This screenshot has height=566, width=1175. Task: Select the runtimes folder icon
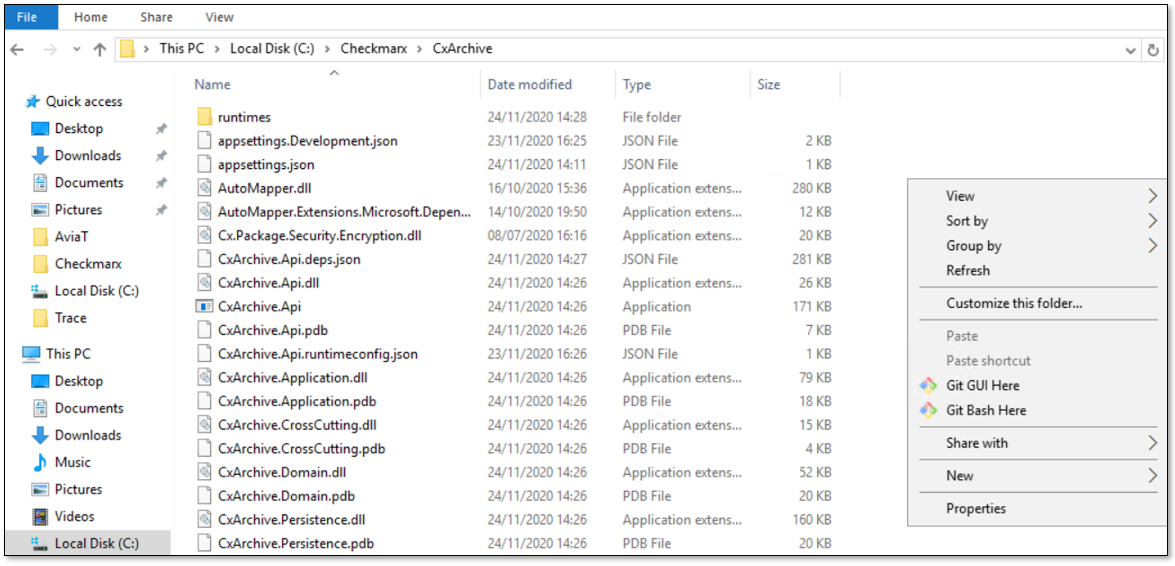pyautogui.click(x=205, y=117)
